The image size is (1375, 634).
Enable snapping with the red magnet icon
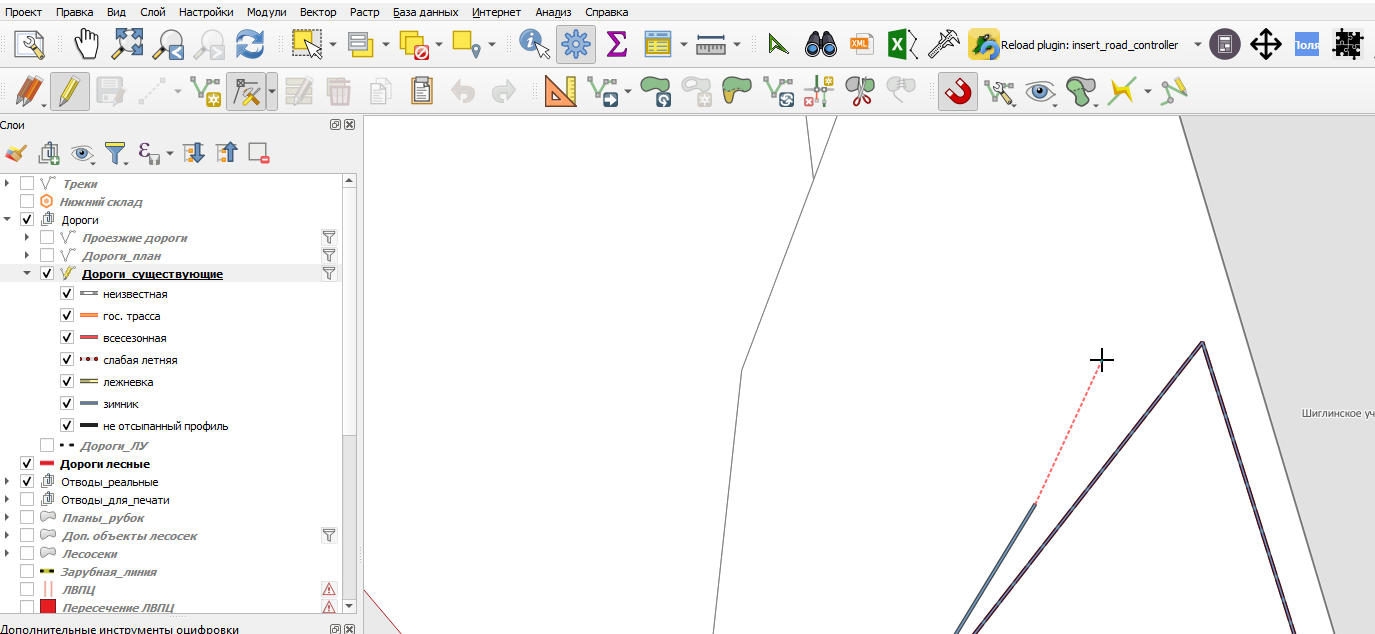(958, 92)
